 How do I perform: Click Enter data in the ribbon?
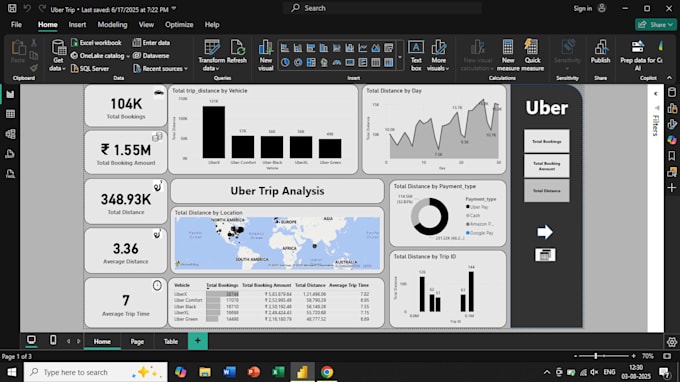coord(151,42)
